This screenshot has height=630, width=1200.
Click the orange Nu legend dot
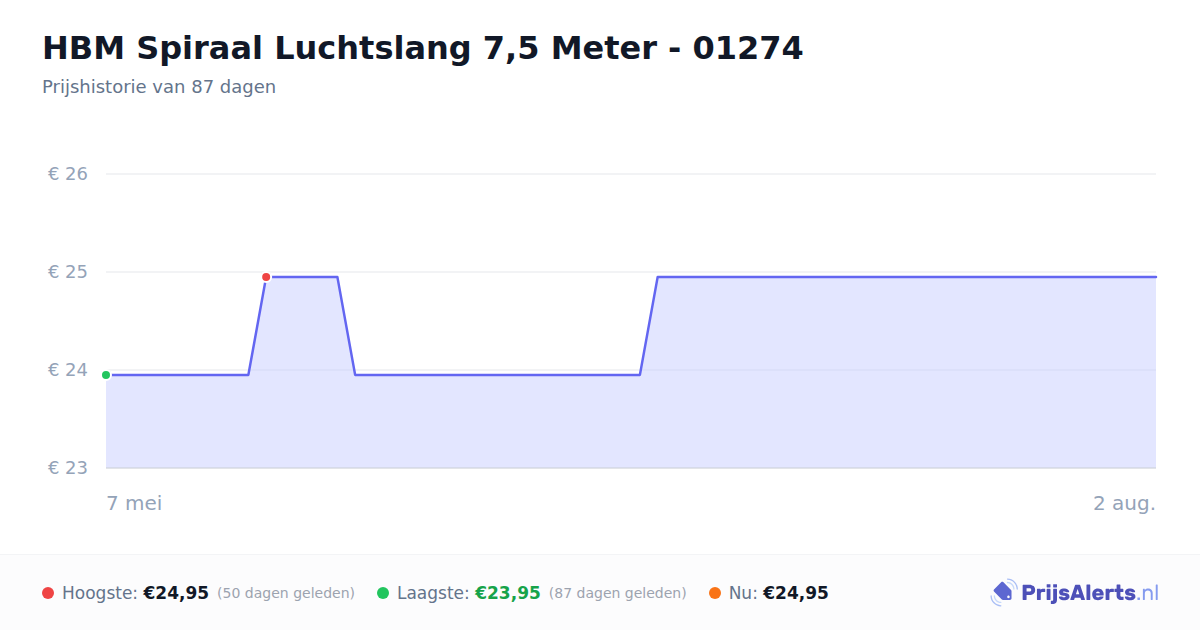(715, 593)
